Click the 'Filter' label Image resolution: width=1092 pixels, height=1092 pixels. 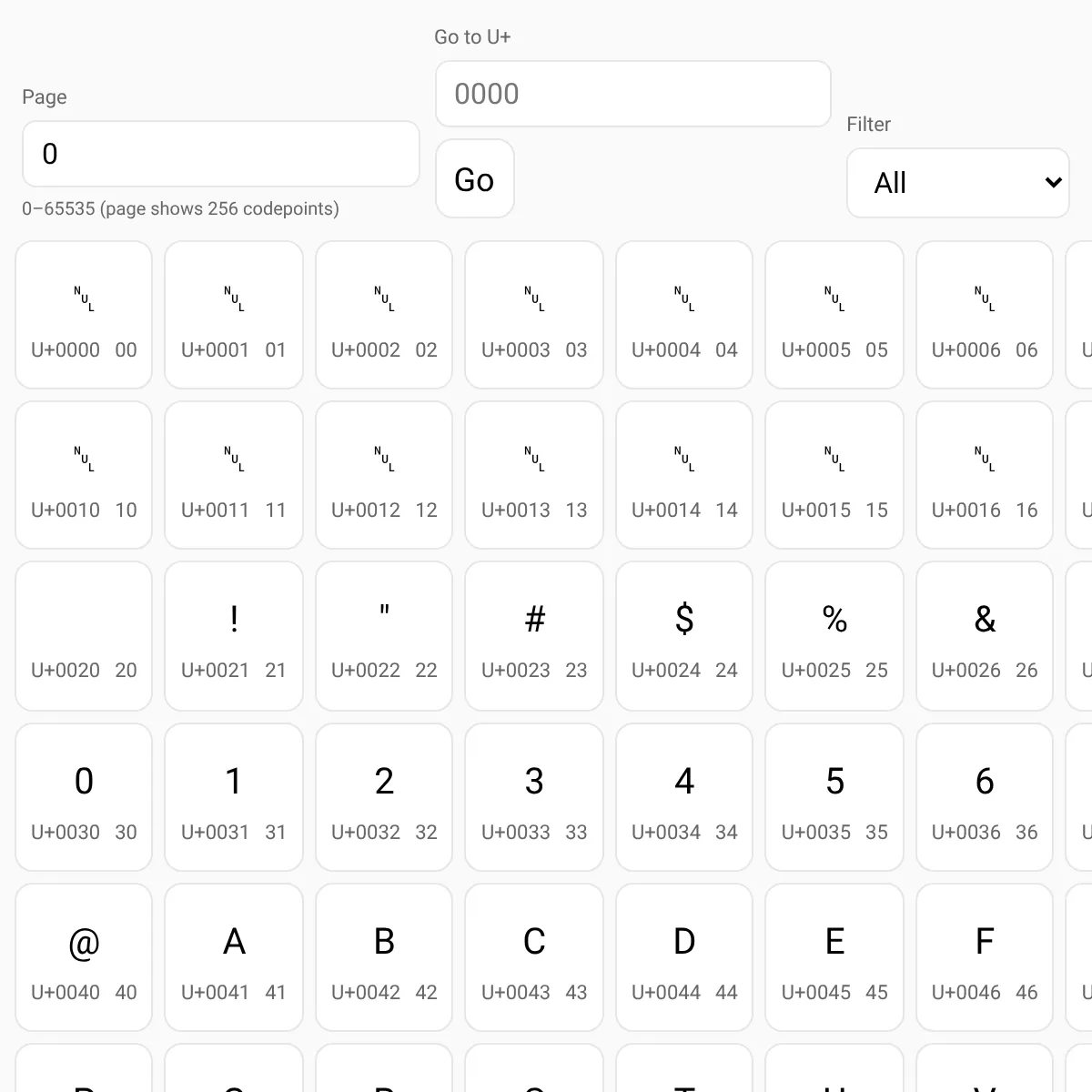[868, 124]
